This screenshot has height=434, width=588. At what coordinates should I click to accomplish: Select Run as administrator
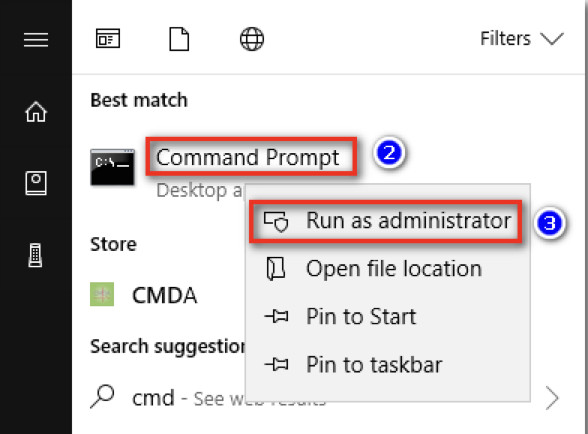coord(388,221)
